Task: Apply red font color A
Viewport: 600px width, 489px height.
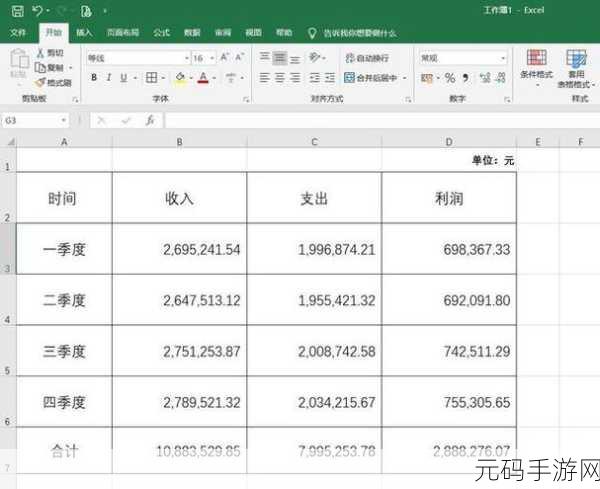Action: [x=203, y=78]
